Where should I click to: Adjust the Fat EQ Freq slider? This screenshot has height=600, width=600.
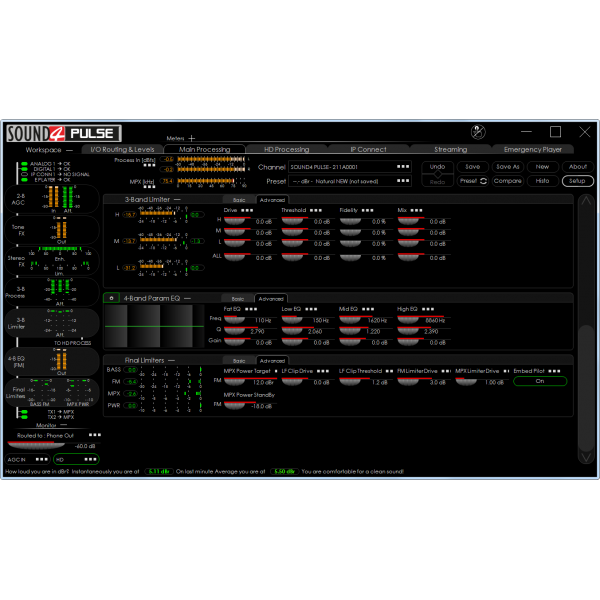coord(250,319)
